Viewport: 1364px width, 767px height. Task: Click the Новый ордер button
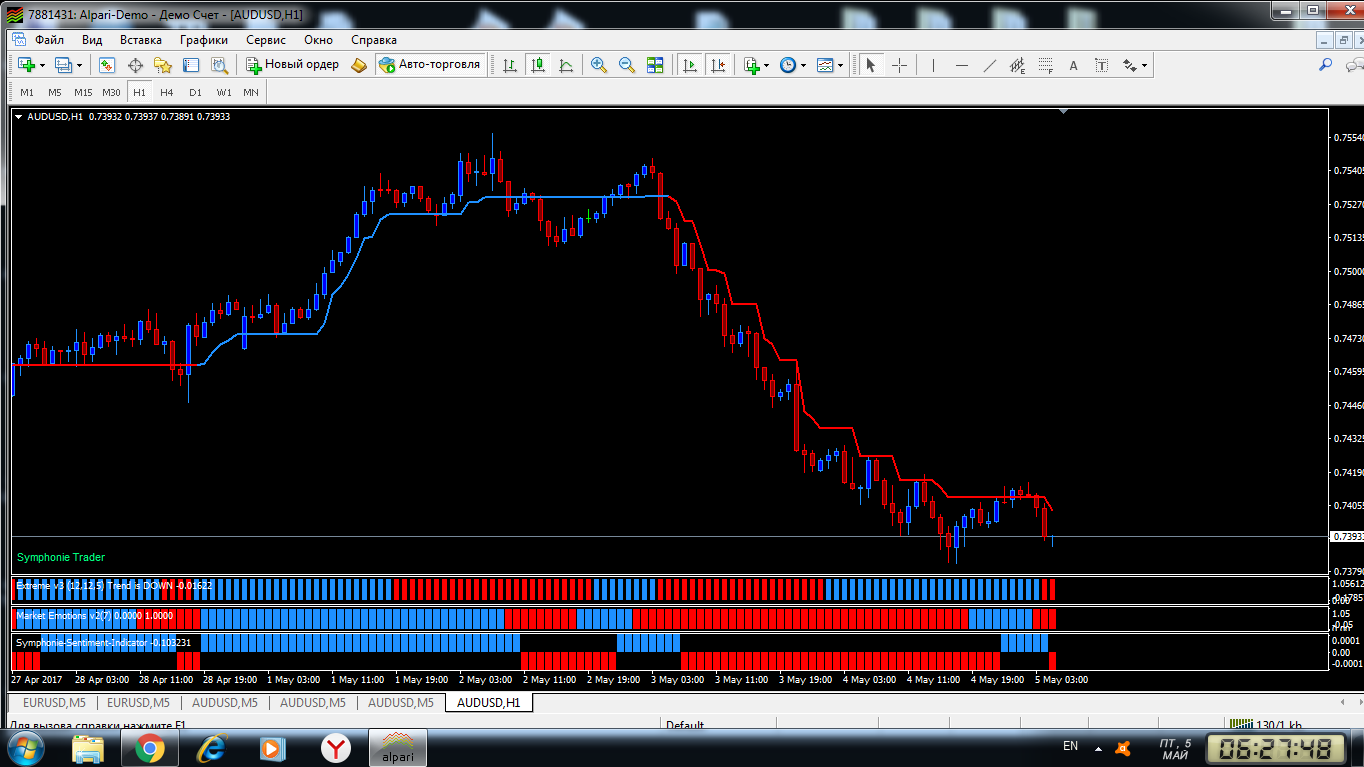click(293, 64)
